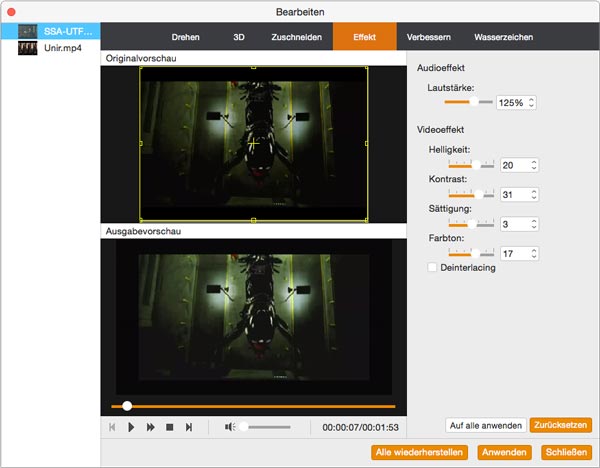Click the Lautstärke 125% input field
The height and width of the screenshot is (468, 600).
[x=516, y=103]
